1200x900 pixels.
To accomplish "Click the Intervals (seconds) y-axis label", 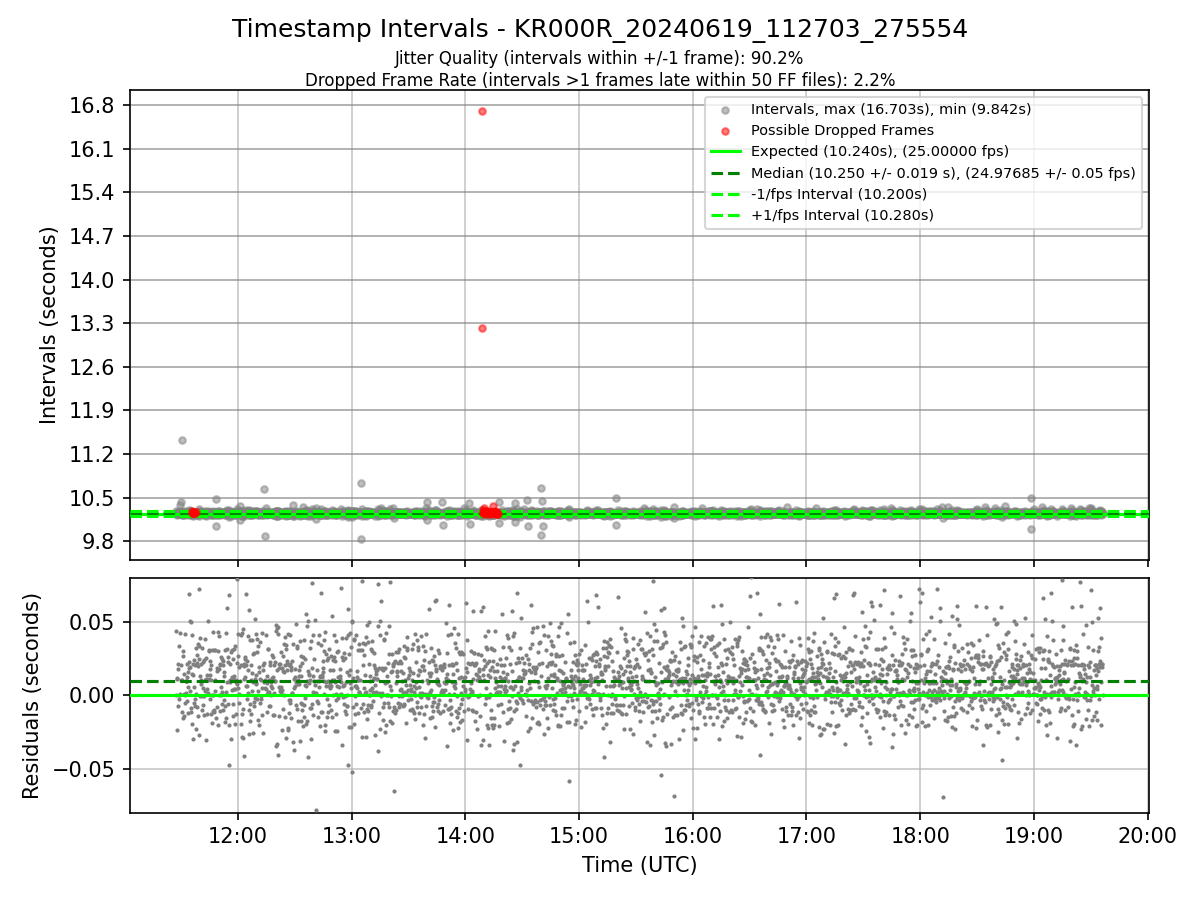I will click(x=48, y=325).
